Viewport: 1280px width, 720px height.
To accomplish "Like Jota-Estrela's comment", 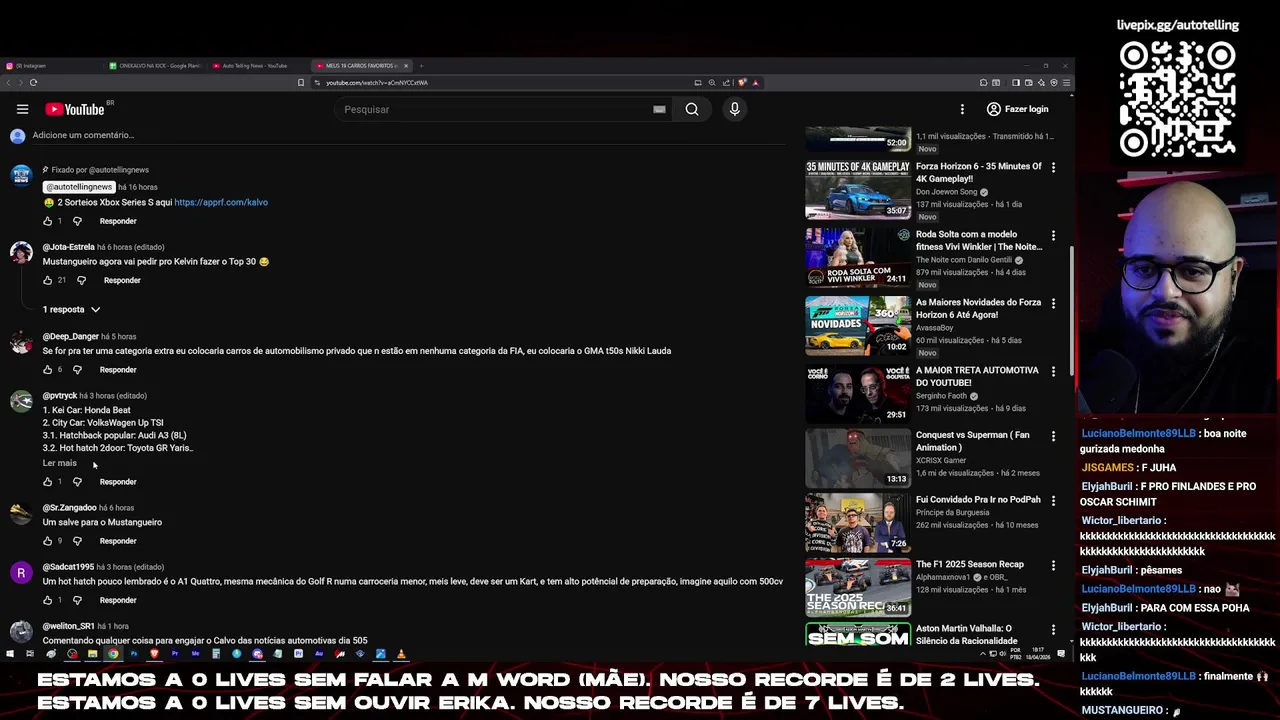I will pyautogui.click(x=47, y=280).
